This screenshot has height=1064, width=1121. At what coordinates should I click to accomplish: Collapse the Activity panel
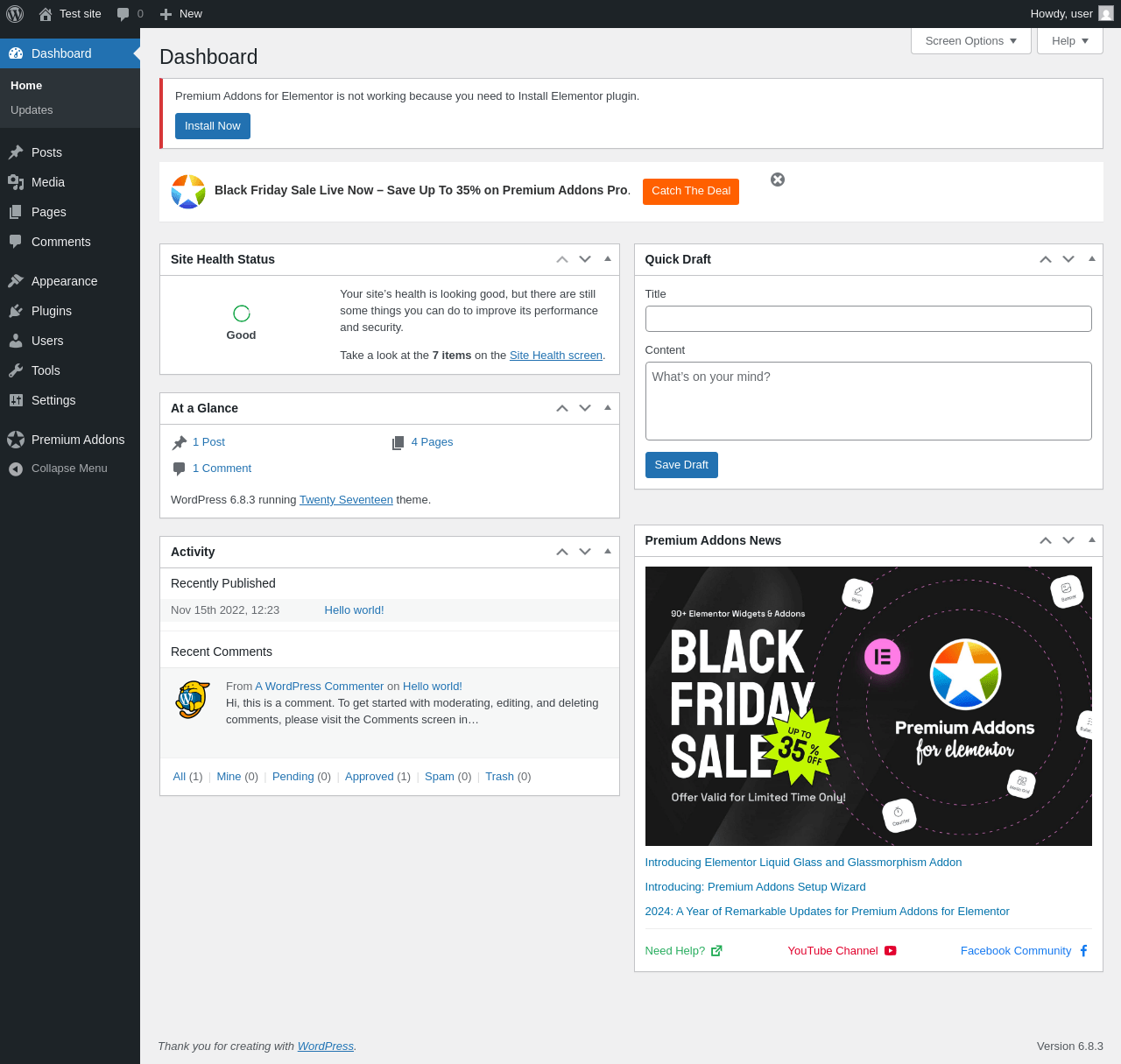pos(608,552)
